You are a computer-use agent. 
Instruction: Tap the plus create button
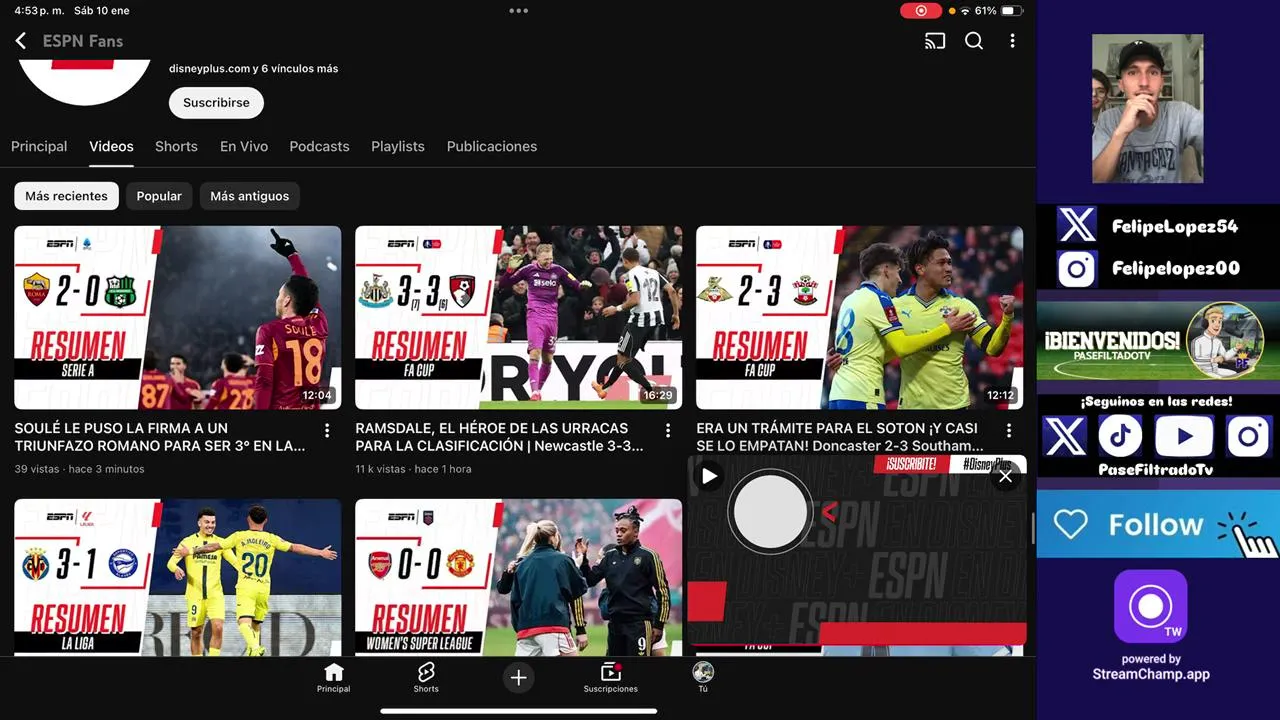click(518, 678)
